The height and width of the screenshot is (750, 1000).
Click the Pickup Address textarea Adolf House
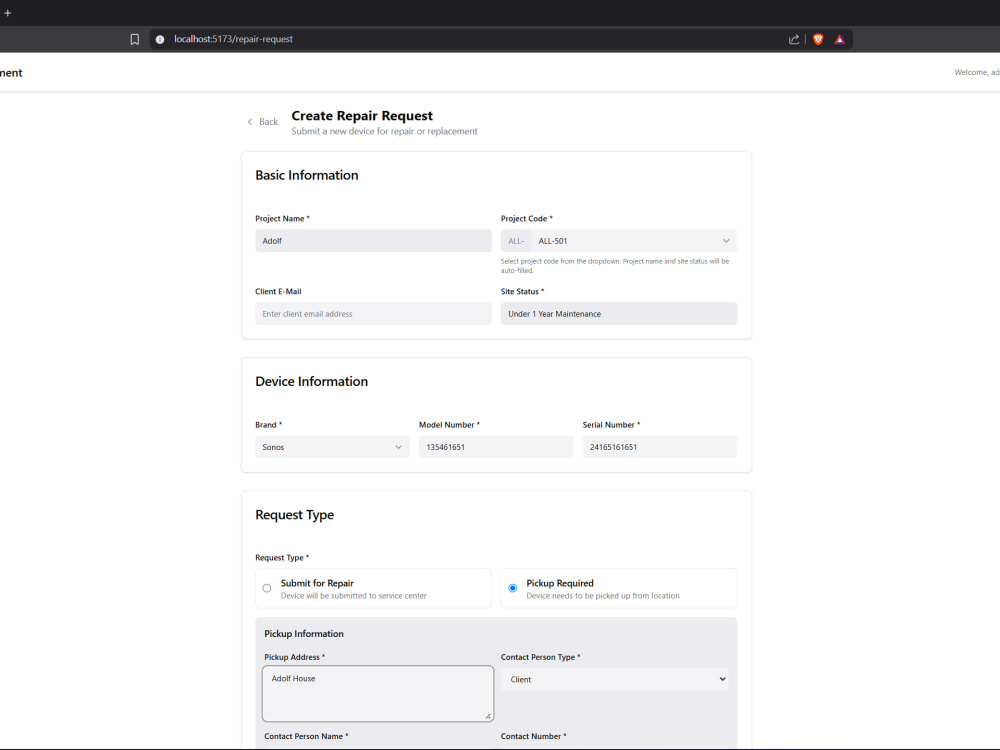pos(378,693)
